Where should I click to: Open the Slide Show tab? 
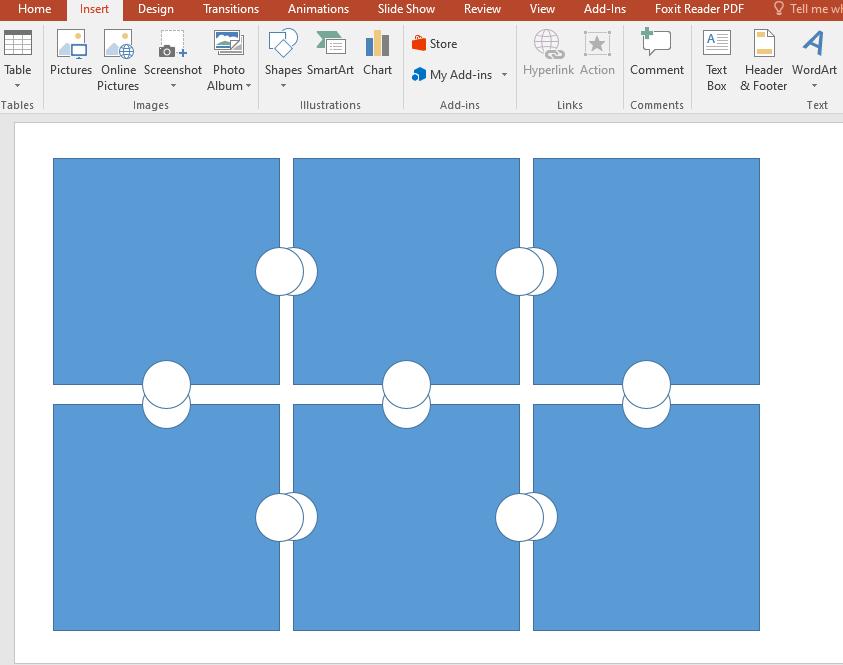[x=405, y=9]
